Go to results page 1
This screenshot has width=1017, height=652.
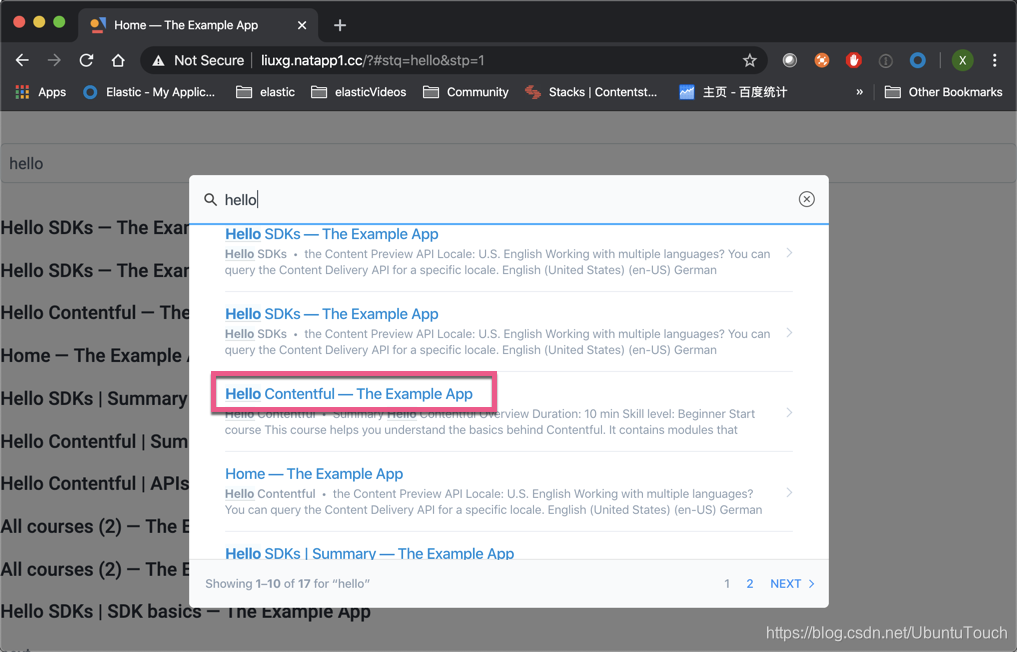point(727,584)
